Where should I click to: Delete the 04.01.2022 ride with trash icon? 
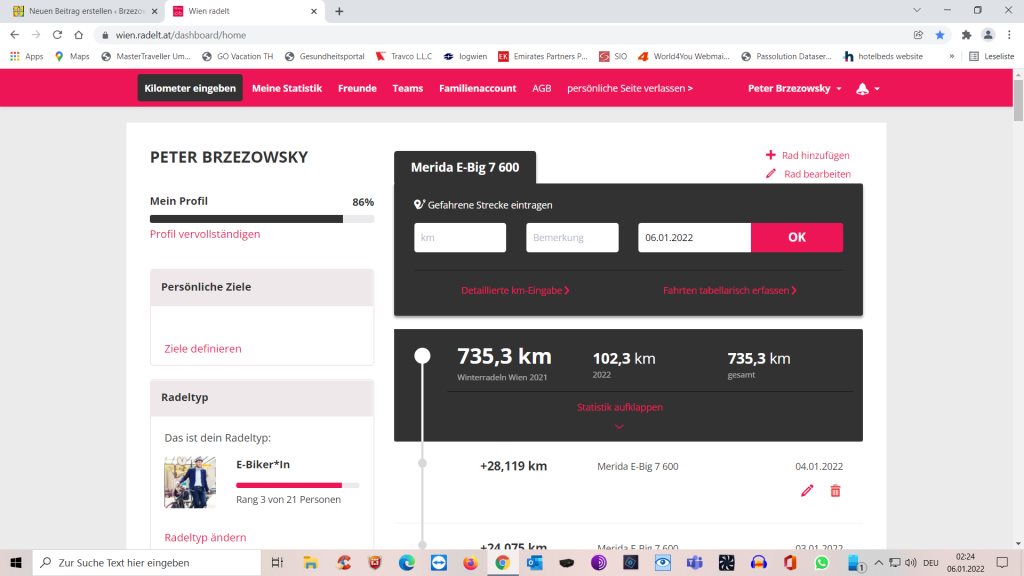click(x=835, y=490)
